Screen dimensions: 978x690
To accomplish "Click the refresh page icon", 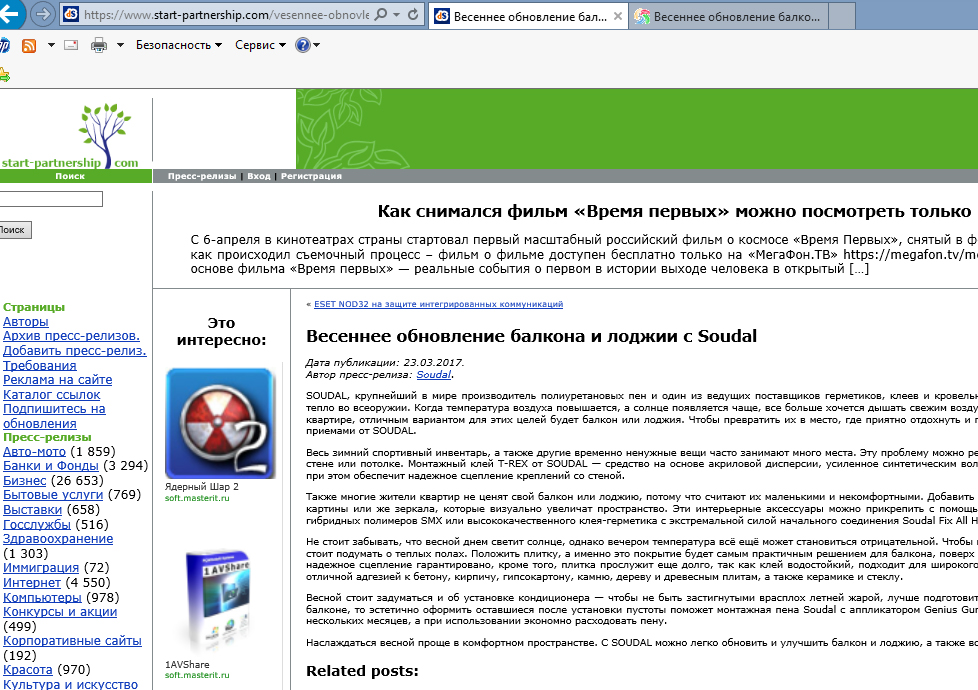I will click(x=413, y=14).
